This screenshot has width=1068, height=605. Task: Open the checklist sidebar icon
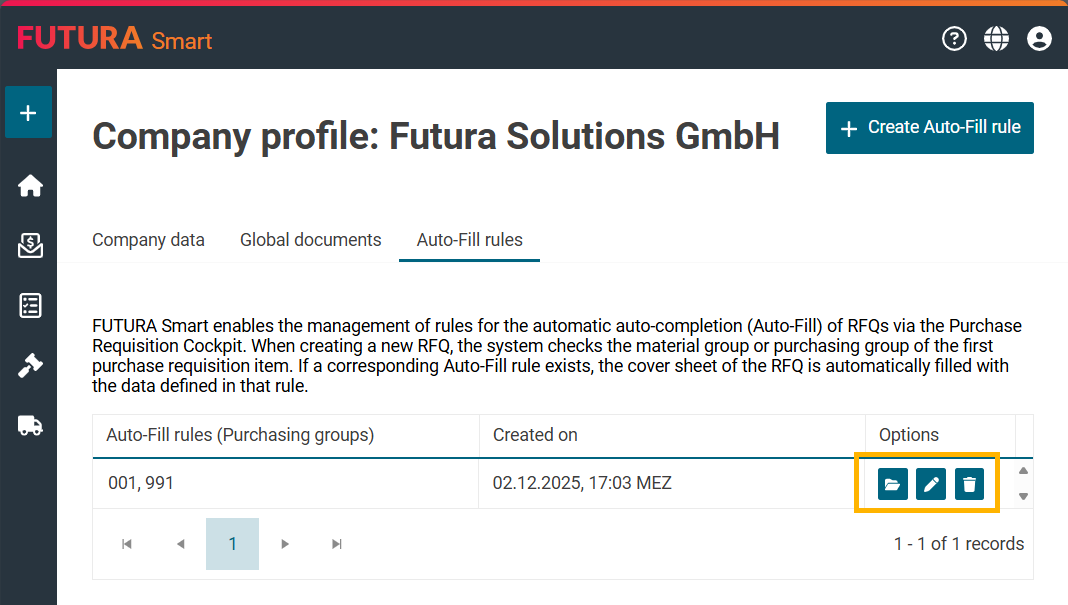click(x=30, y=306)
